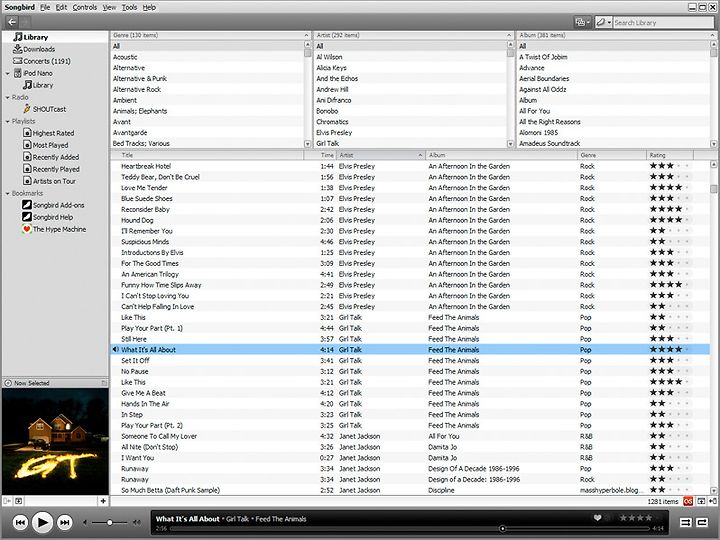Sort tracks by Genre column header

(611, 155)
